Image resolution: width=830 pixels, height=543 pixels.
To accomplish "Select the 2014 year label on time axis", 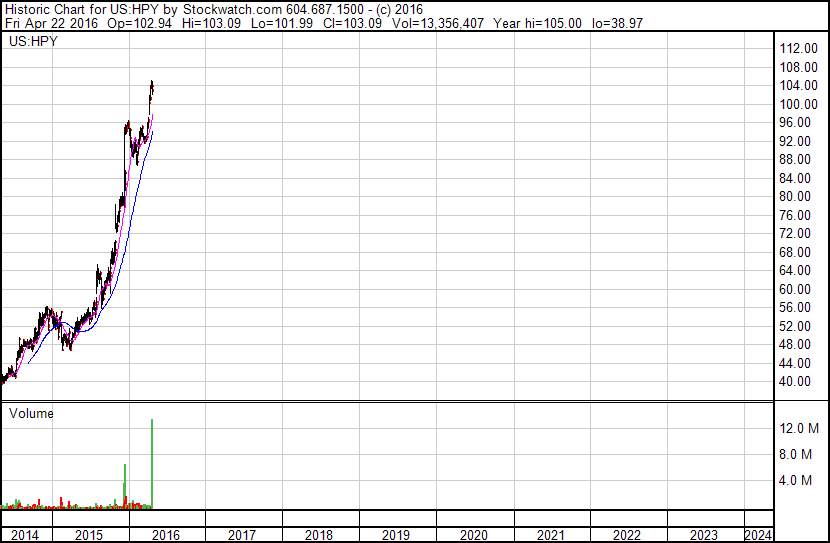I will pyautogui.click(x=25, y=535).
